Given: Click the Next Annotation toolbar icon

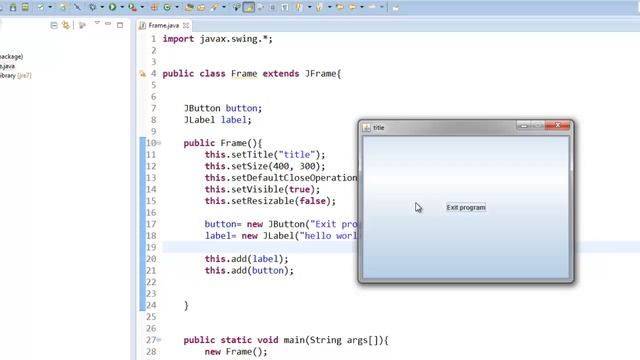Looking at the screenshot, I should pyautogui.click(x=299, y=7).
